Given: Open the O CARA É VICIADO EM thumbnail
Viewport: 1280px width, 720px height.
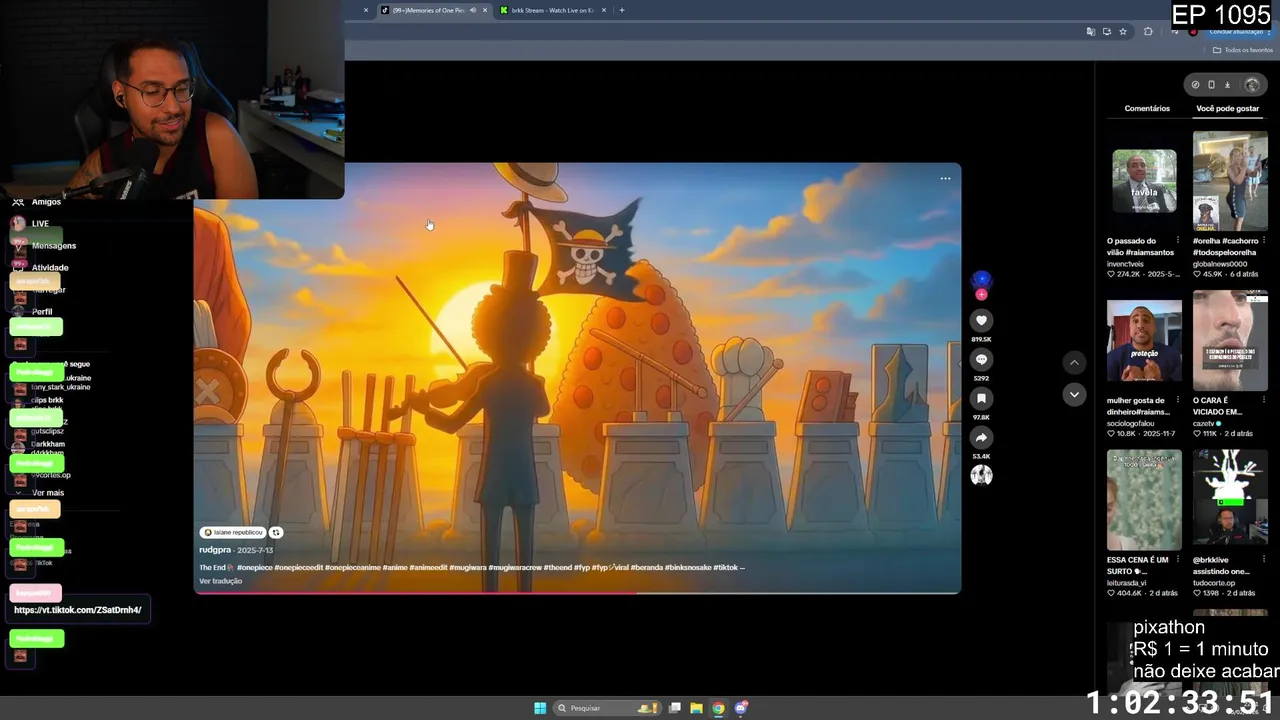Looking at the screenshot, I should tap(1230, 341).
